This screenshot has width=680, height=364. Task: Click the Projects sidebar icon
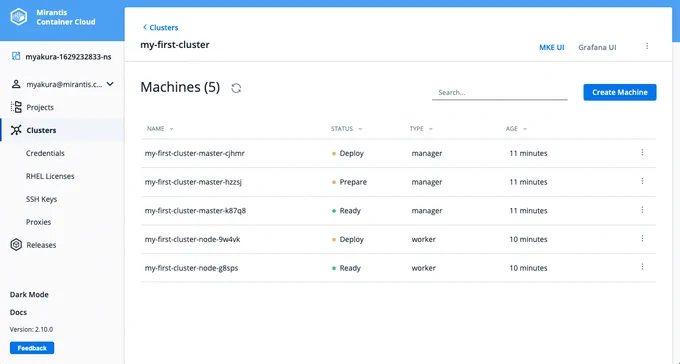(16, 107)
